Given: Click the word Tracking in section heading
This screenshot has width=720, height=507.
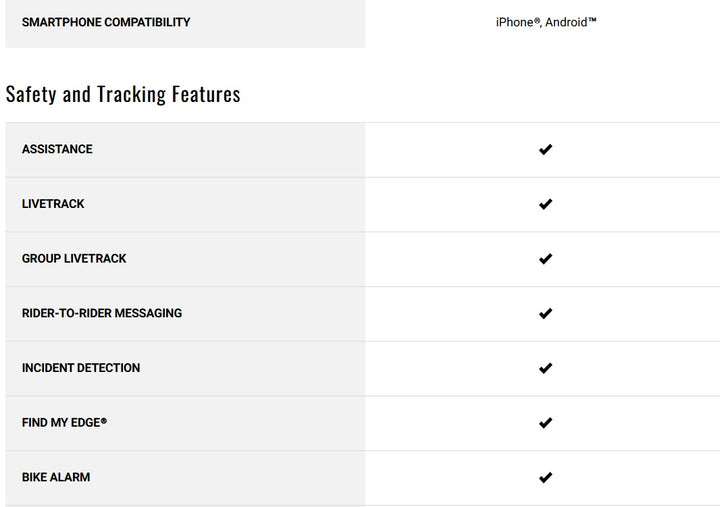Looking at the screenshot, I should click(x=131, y=94).
